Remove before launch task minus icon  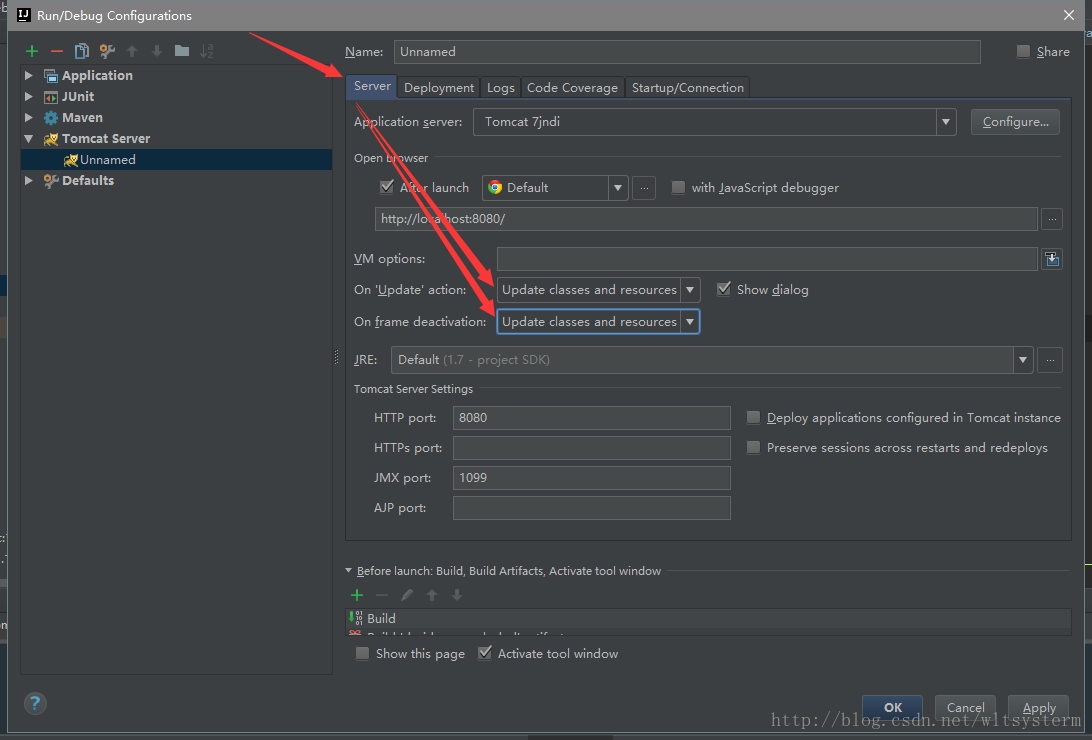382,595
